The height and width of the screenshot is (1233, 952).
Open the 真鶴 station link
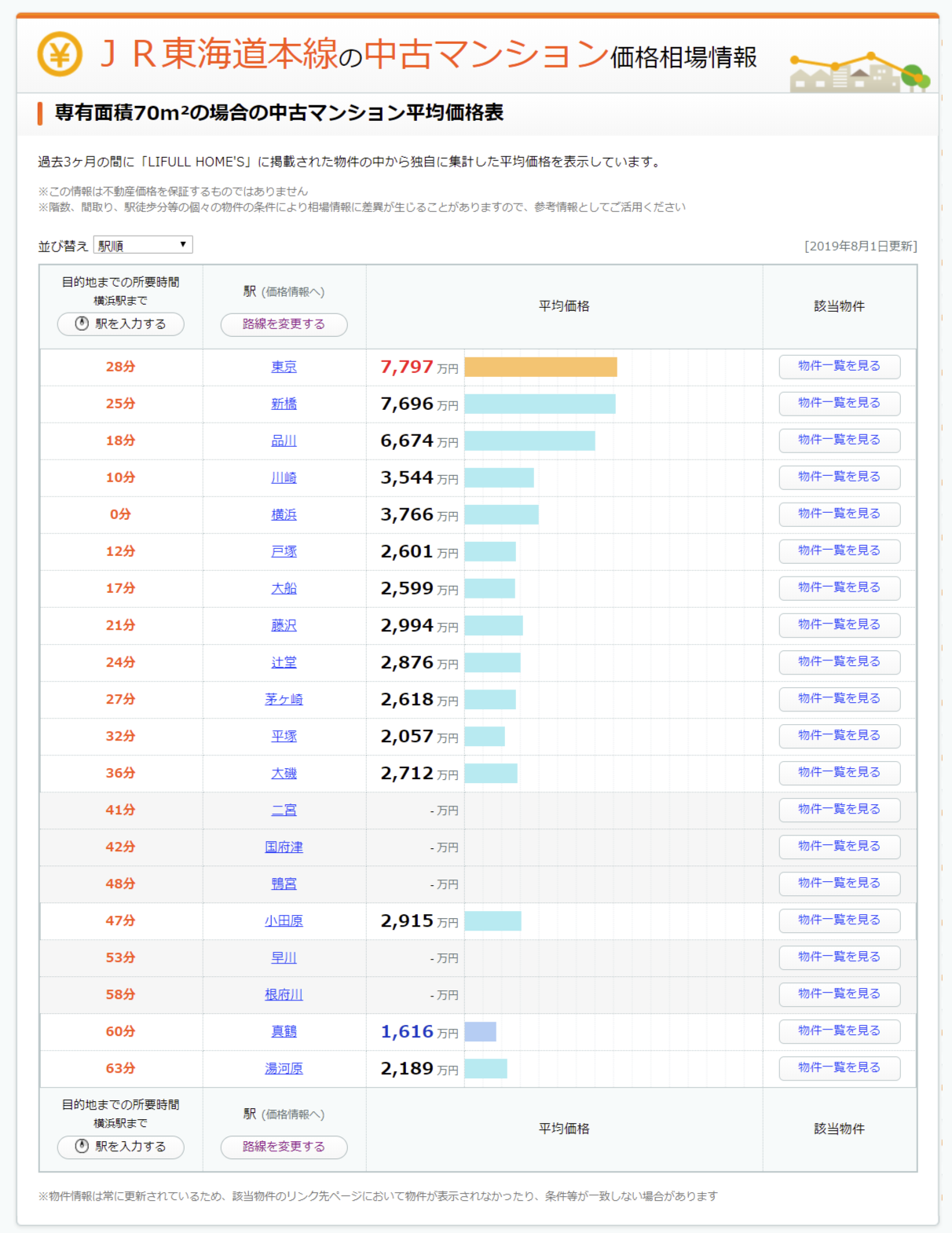284,1031
